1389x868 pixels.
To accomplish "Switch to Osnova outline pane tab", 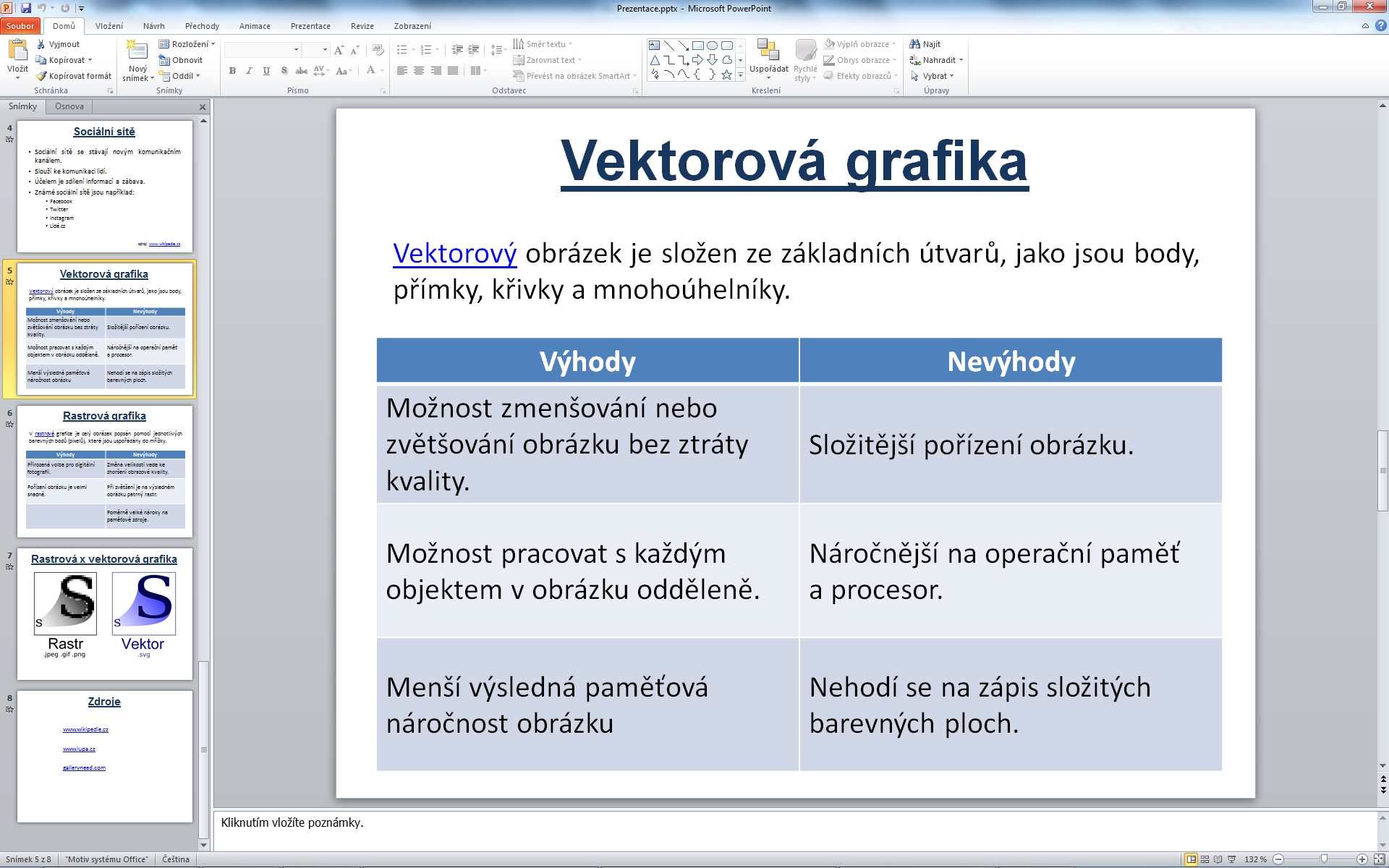I will pyautogui.click(x=69, y=106).
